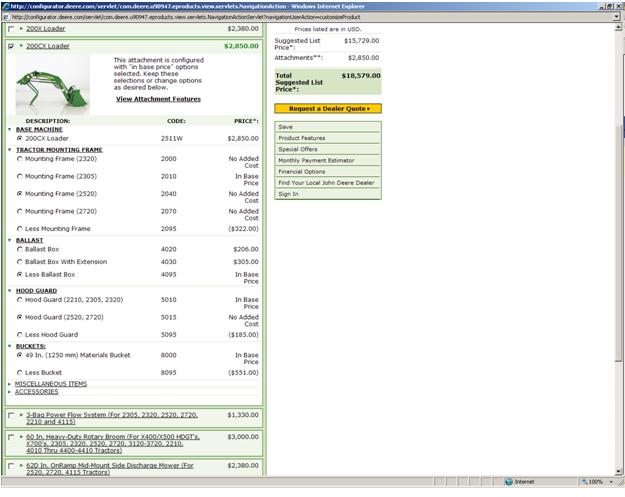Choose Less Bucket radio button
Viewport: 625px width, 497px height.
point(20,373)
